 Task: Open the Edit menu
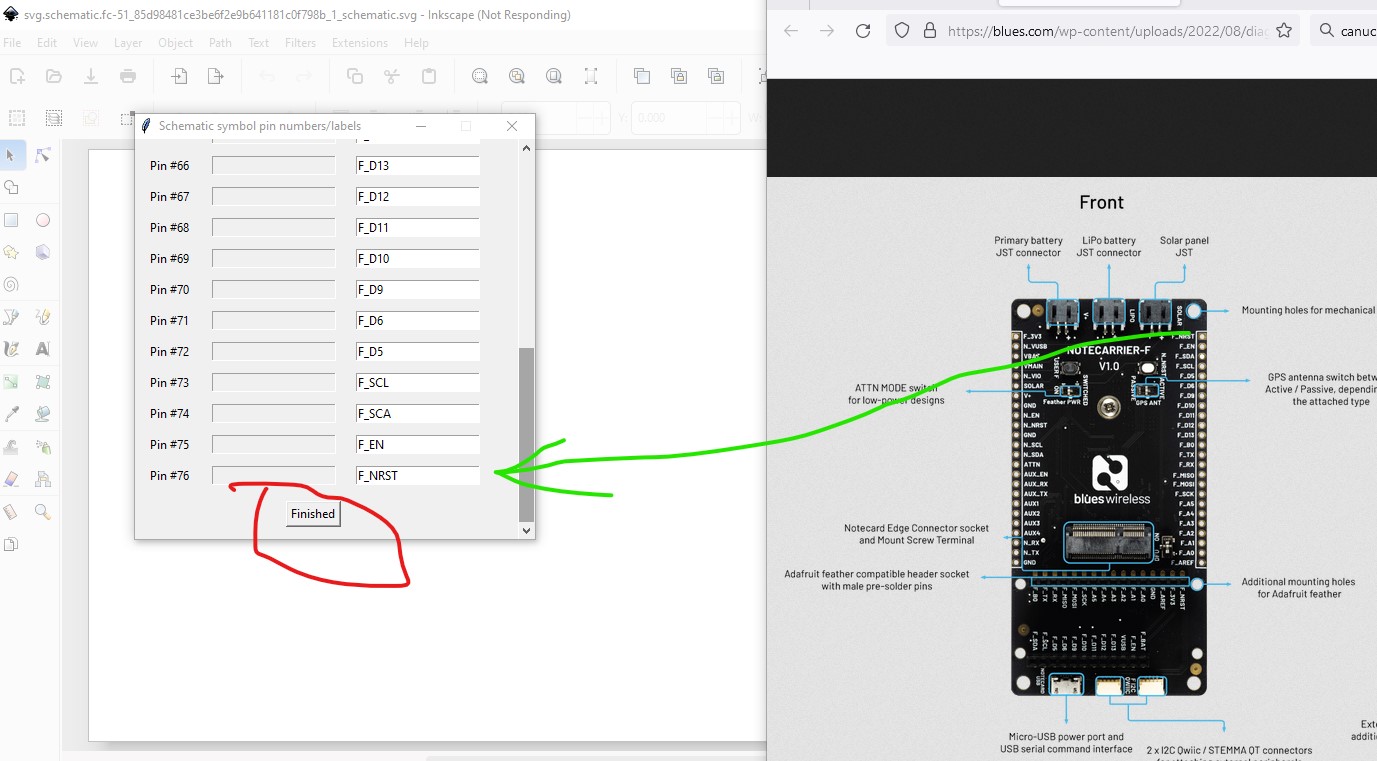click(x=47, y=43)
